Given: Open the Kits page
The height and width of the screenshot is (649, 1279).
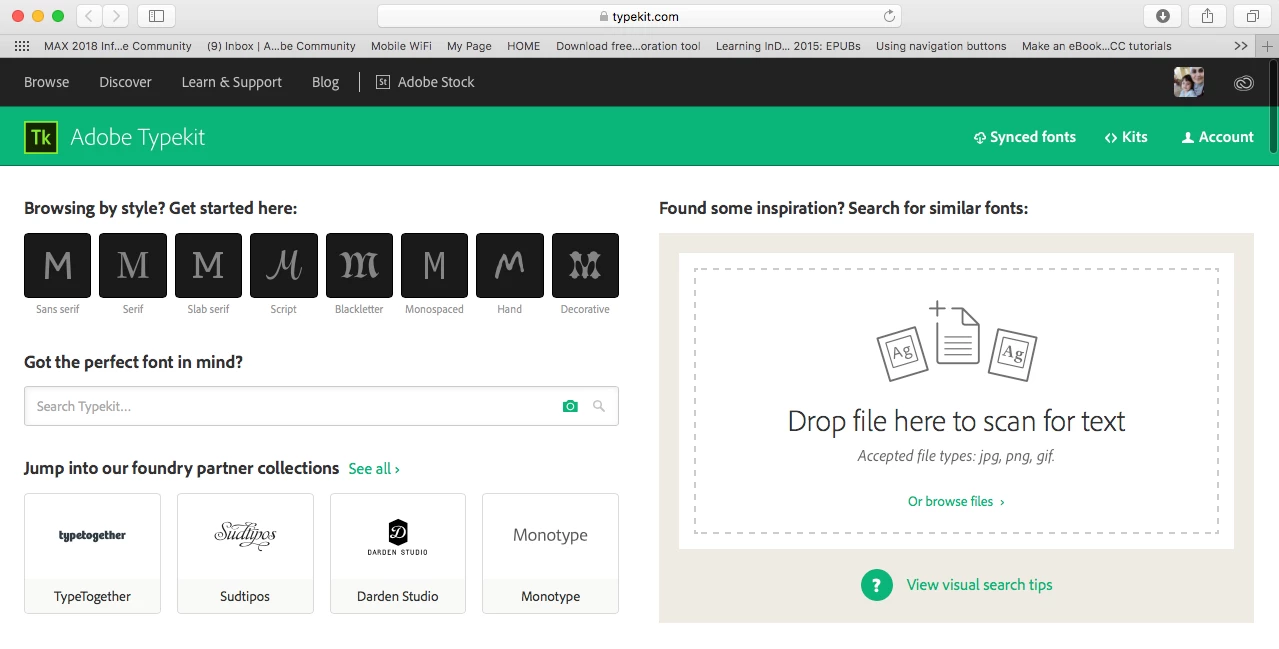Looking at the screenshot, I should click(x=1126, y=137).
